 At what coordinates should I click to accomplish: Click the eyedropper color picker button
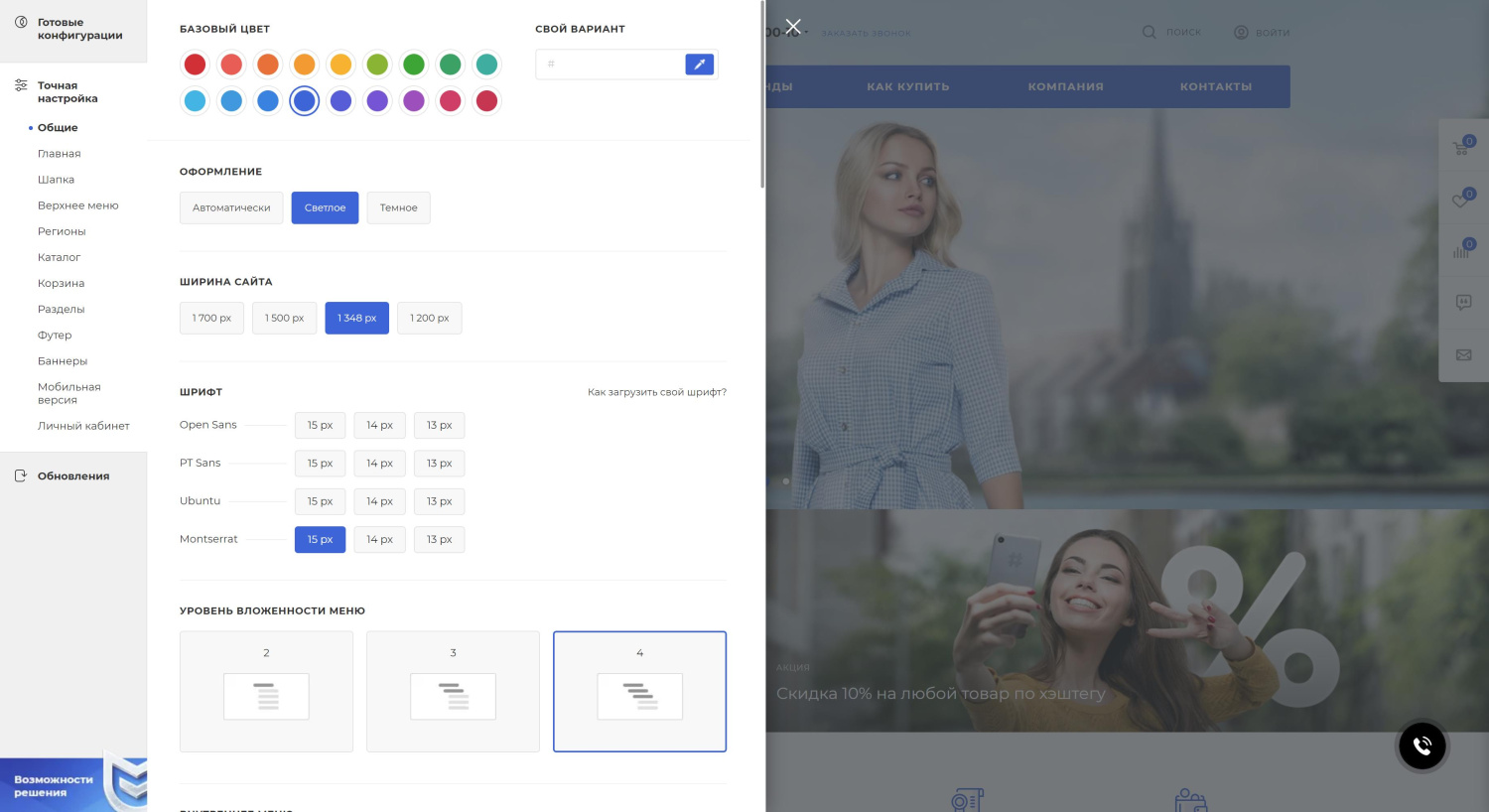[699, 65]
